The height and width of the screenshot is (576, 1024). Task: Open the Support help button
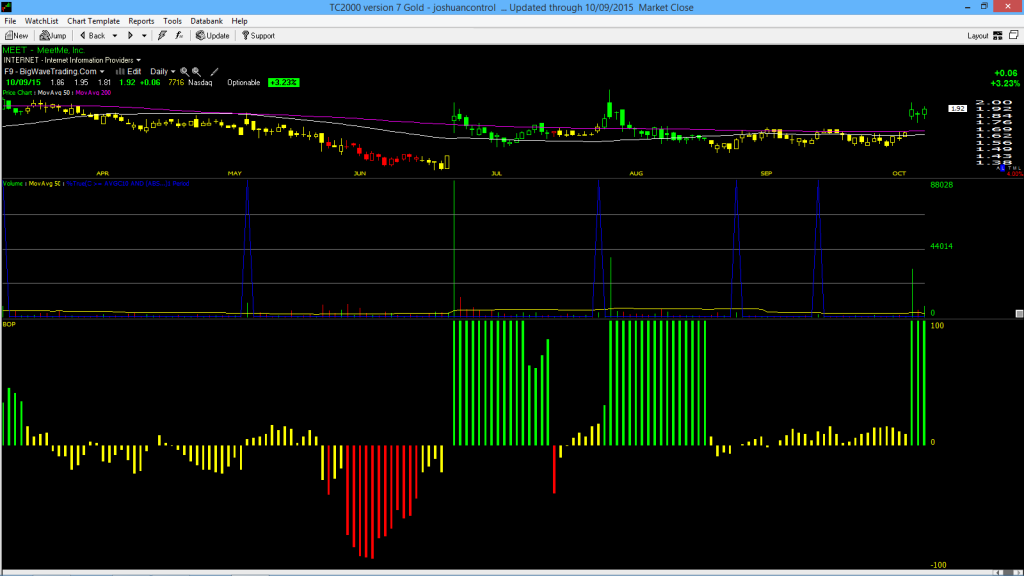click(x=259, y=36)
